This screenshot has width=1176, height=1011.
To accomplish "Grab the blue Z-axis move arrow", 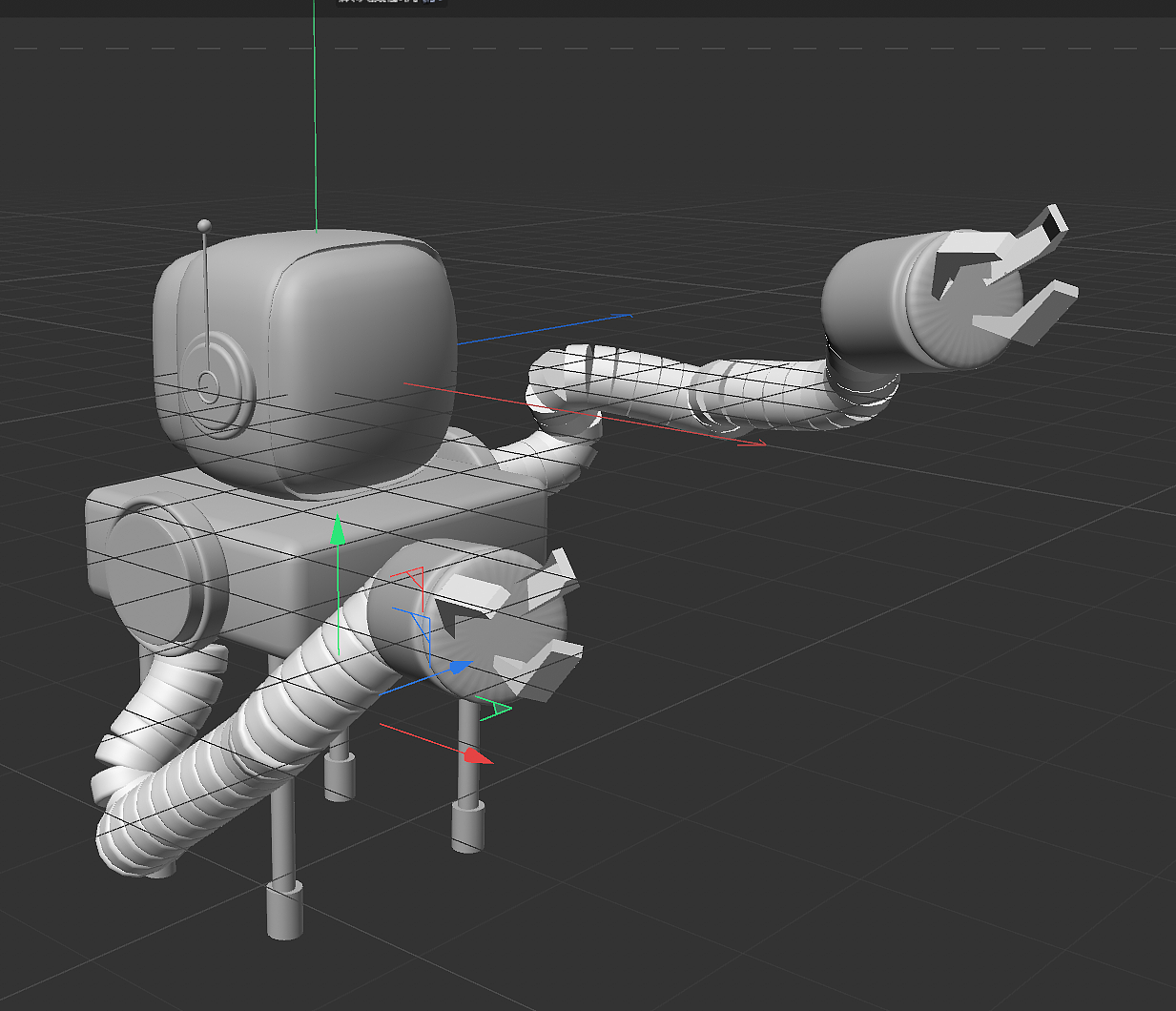I will click(x=460, y=668).
